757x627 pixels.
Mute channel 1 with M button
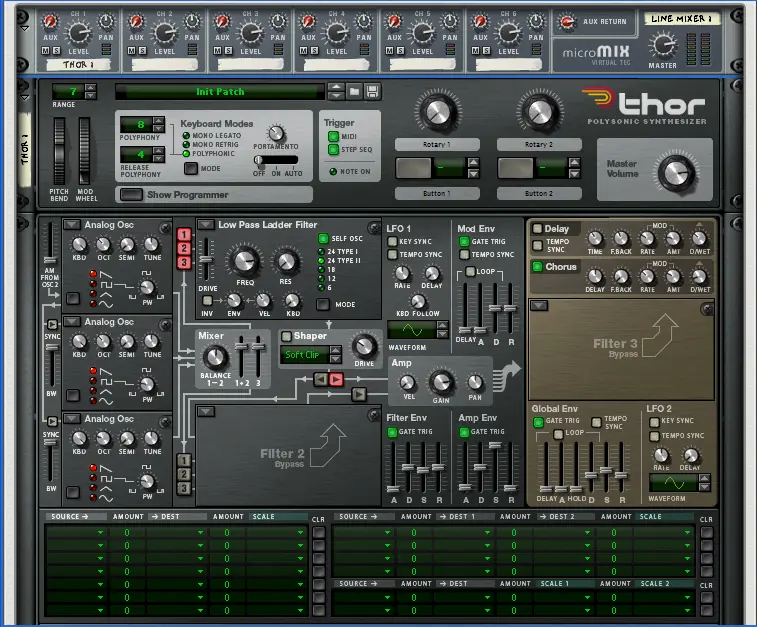point(45,51)
